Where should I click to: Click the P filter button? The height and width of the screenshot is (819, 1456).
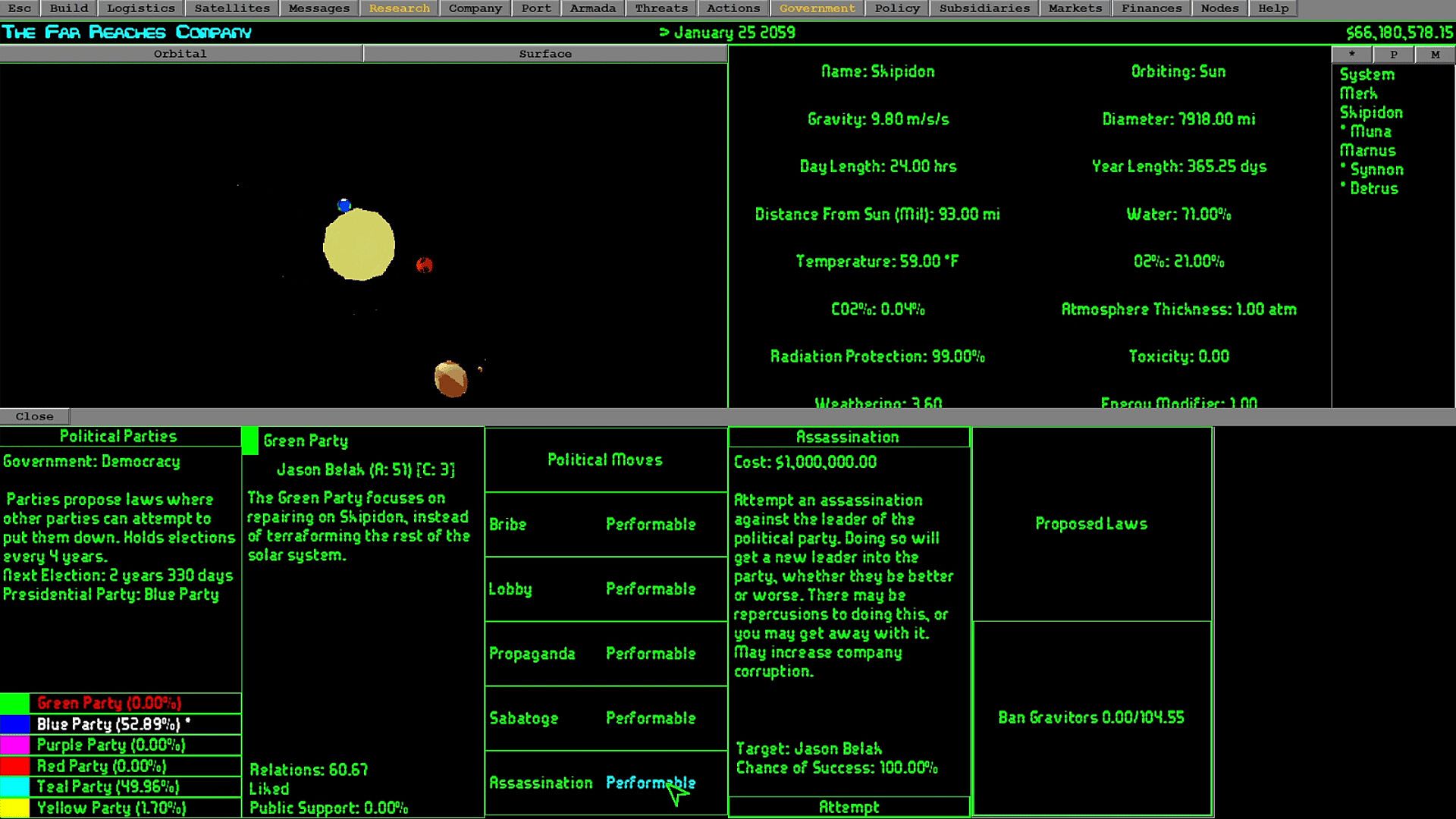(x=1393, y=54)
